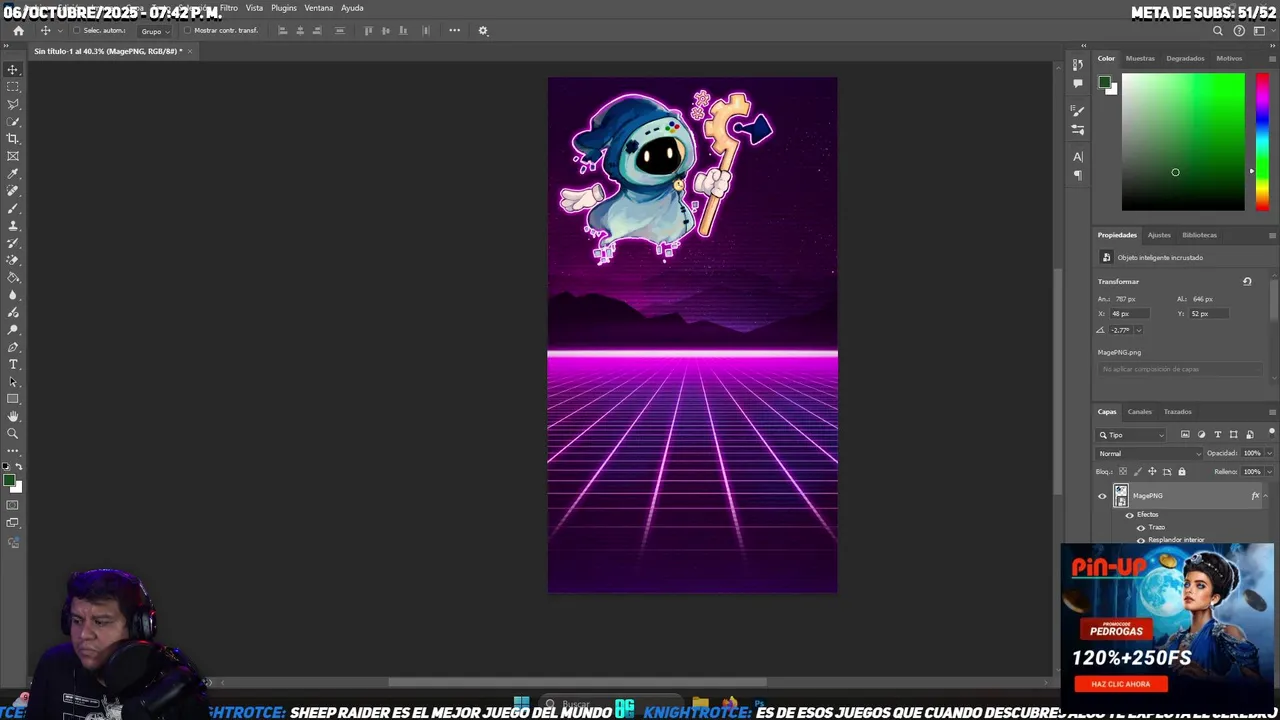Select the Frame tool

point(13,156)
